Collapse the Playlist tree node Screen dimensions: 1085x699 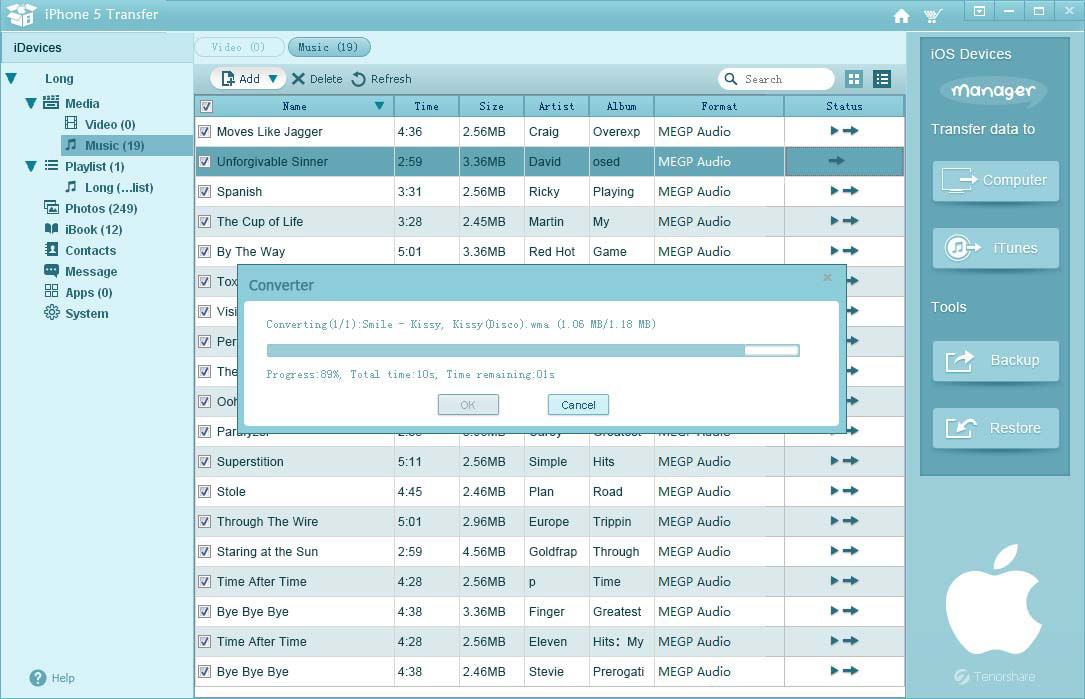pyautogui.click(x=31, y=166)
